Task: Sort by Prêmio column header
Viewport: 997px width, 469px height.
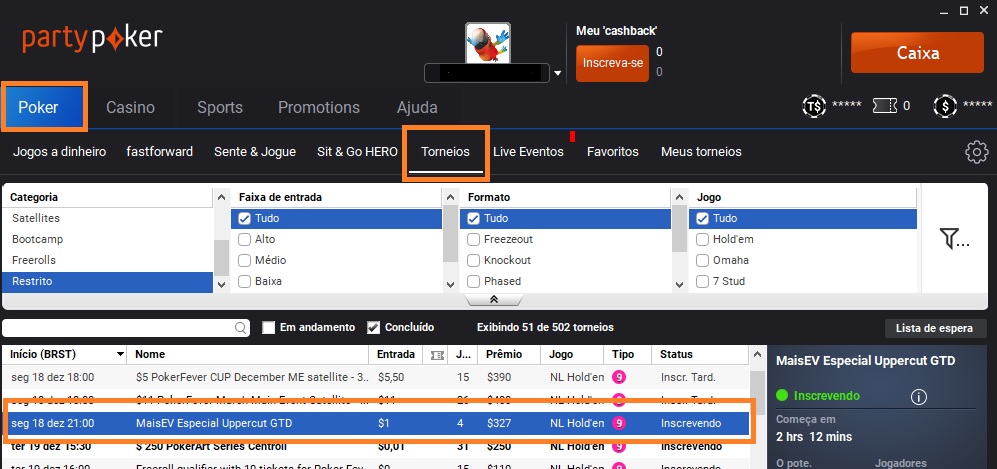Action: 509,354
